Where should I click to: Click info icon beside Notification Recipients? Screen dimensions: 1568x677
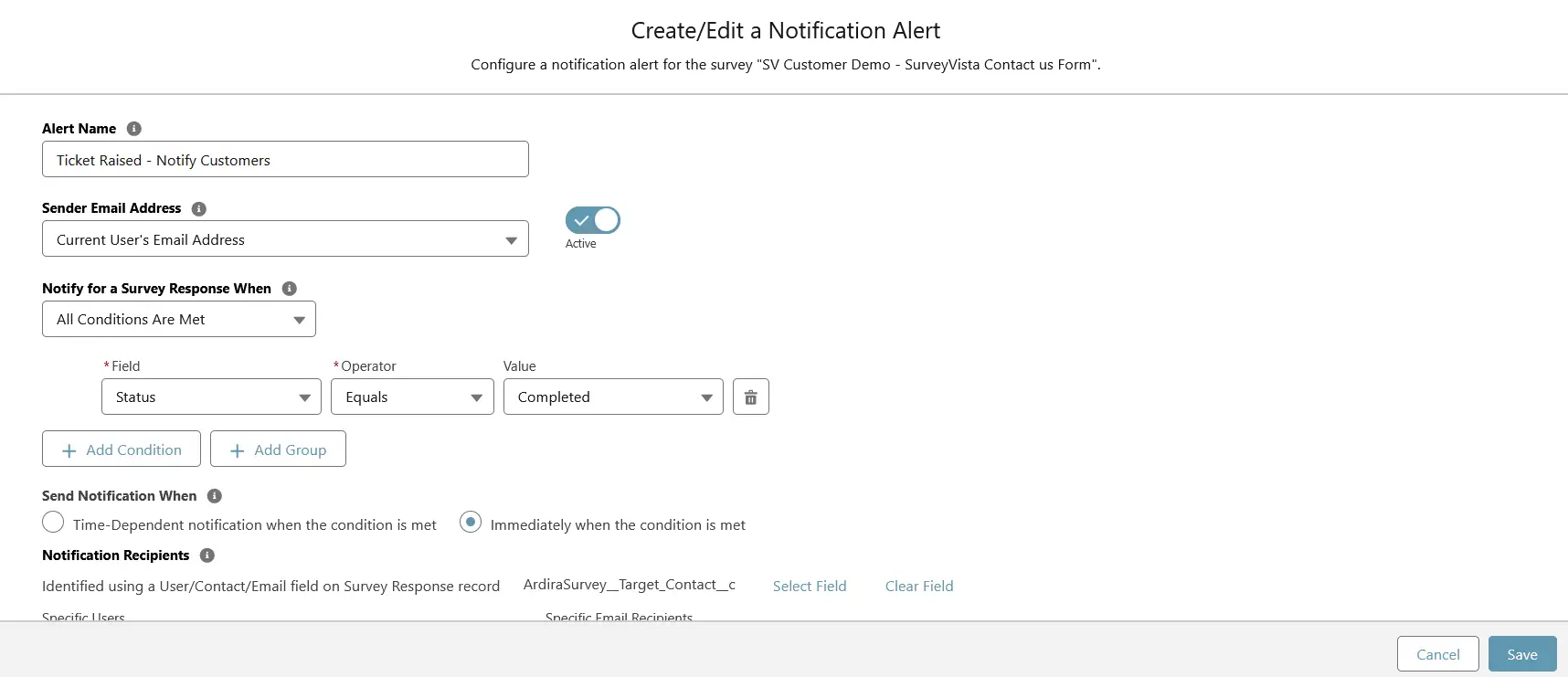207,555
